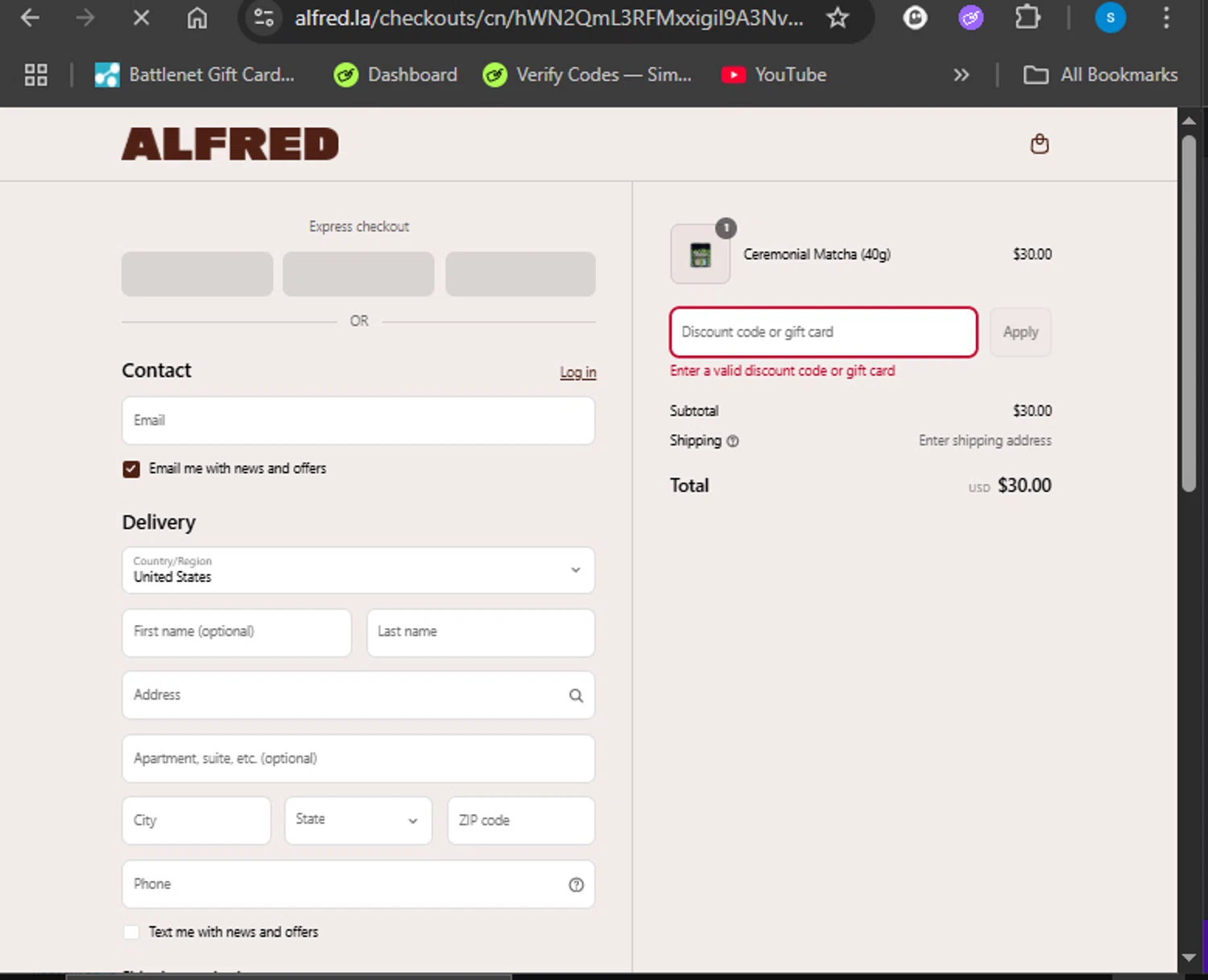
Task: Focus the Phone field
Action: (358, 884)
